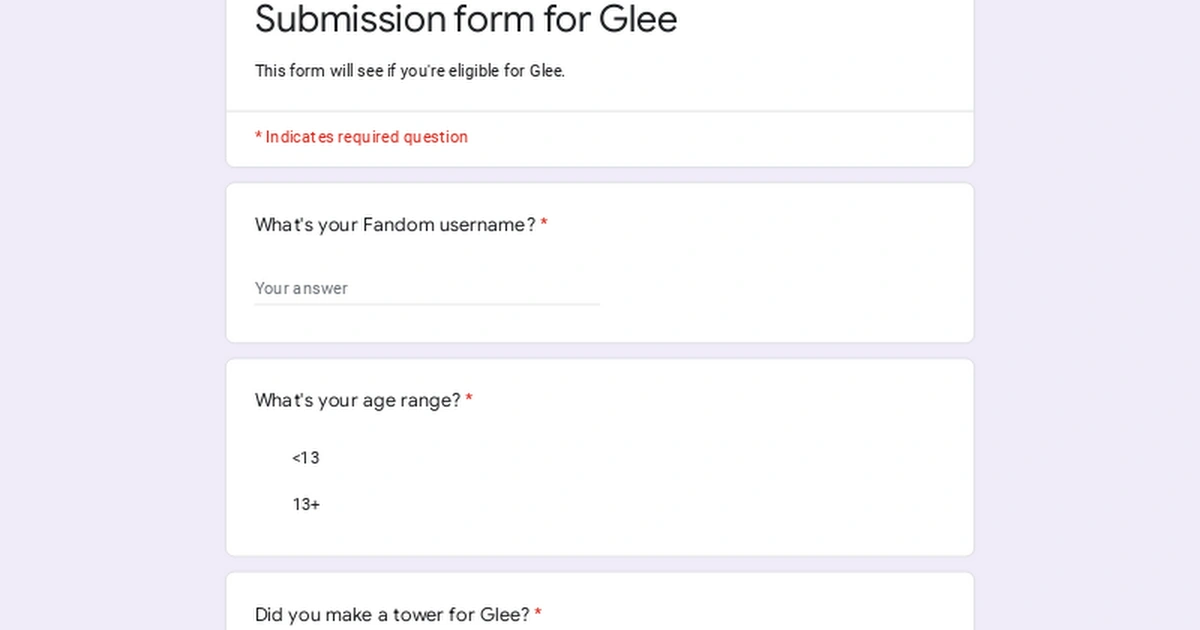The image size is (1200, 630).
Task: Click the question "What's your age range?"
Action: (358, 400)
